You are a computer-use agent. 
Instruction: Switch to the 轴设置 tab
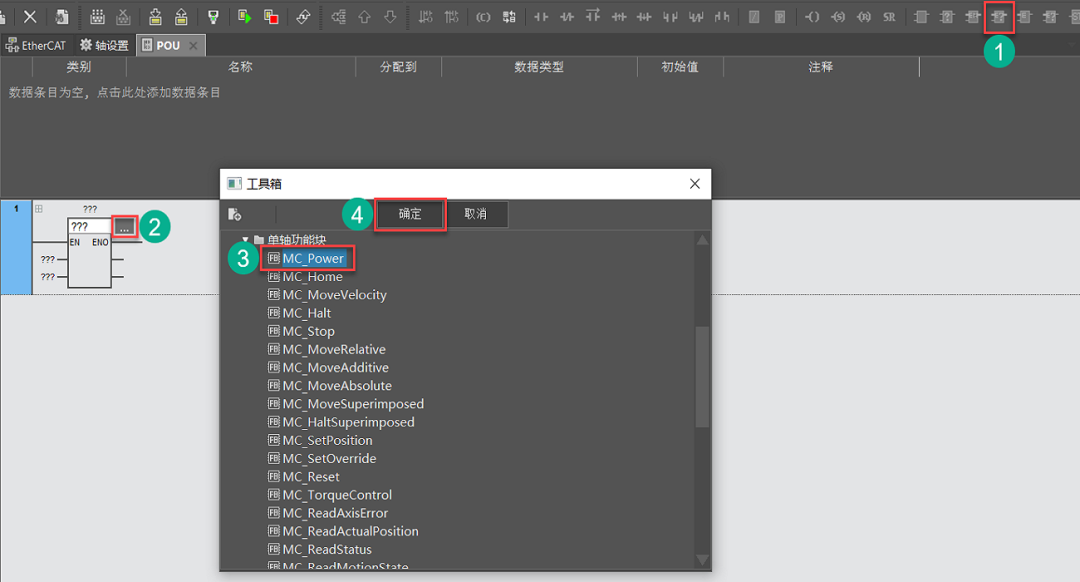click(x=105, y=45)
